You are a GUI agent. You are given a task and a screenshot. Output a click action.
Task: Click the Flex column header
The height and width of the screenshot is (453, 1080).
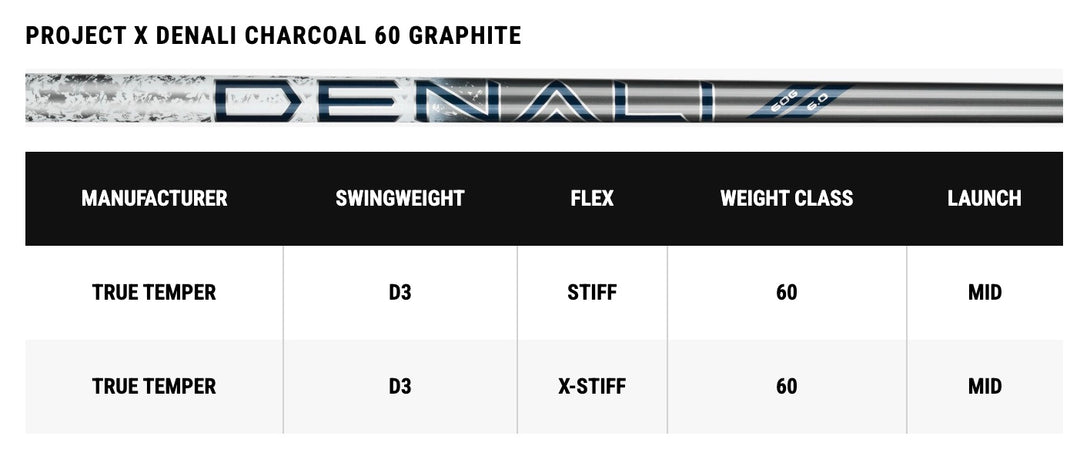[x=592, y=198]
